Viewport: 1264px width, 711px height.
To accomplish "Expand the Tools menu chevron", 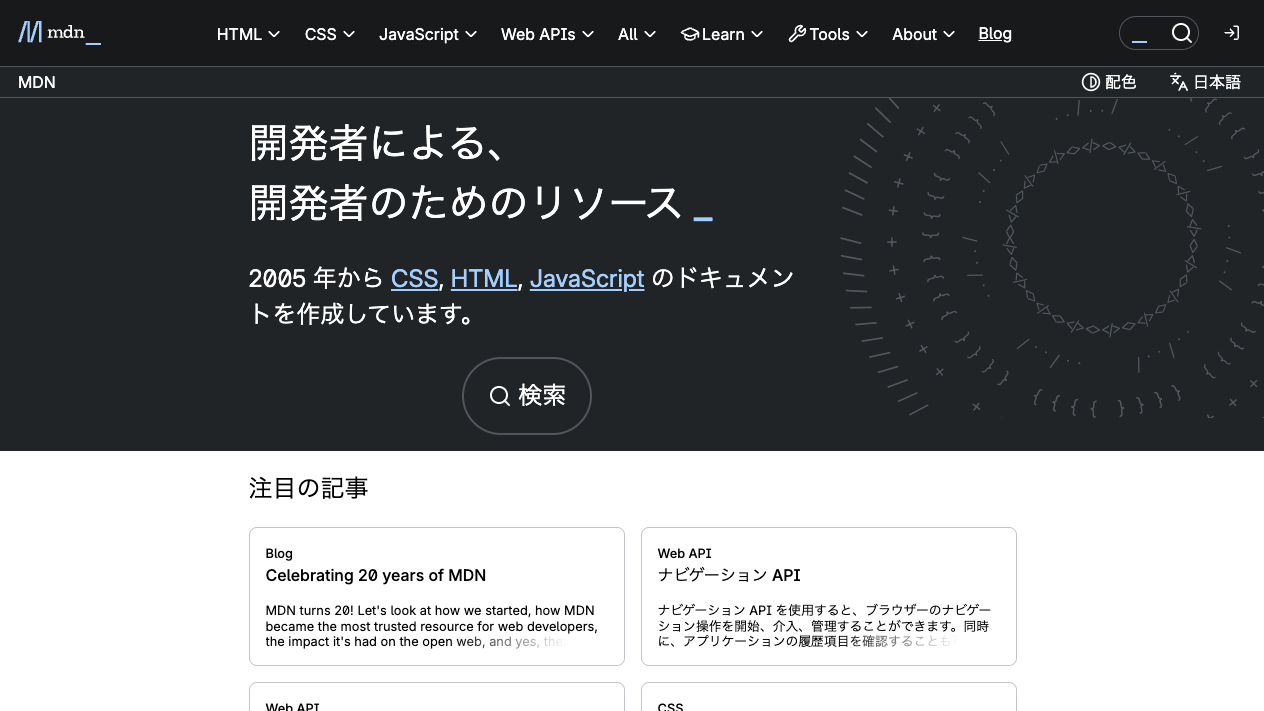I will coord(861,34).
